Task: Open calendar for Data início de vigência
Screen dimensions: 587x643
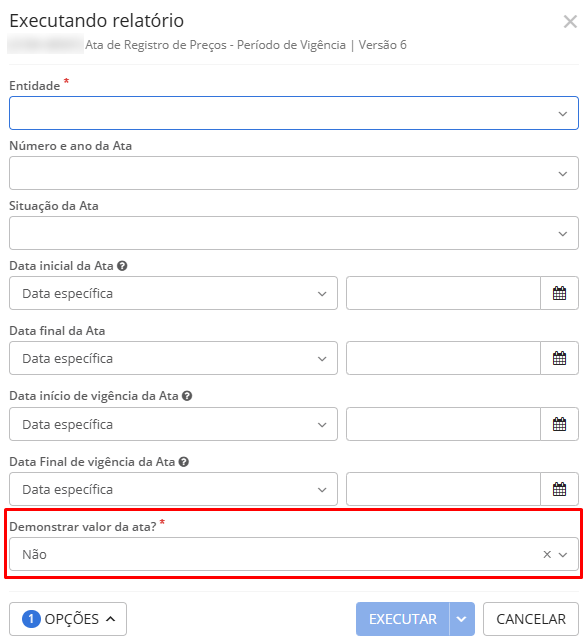Action: (559, 424)
